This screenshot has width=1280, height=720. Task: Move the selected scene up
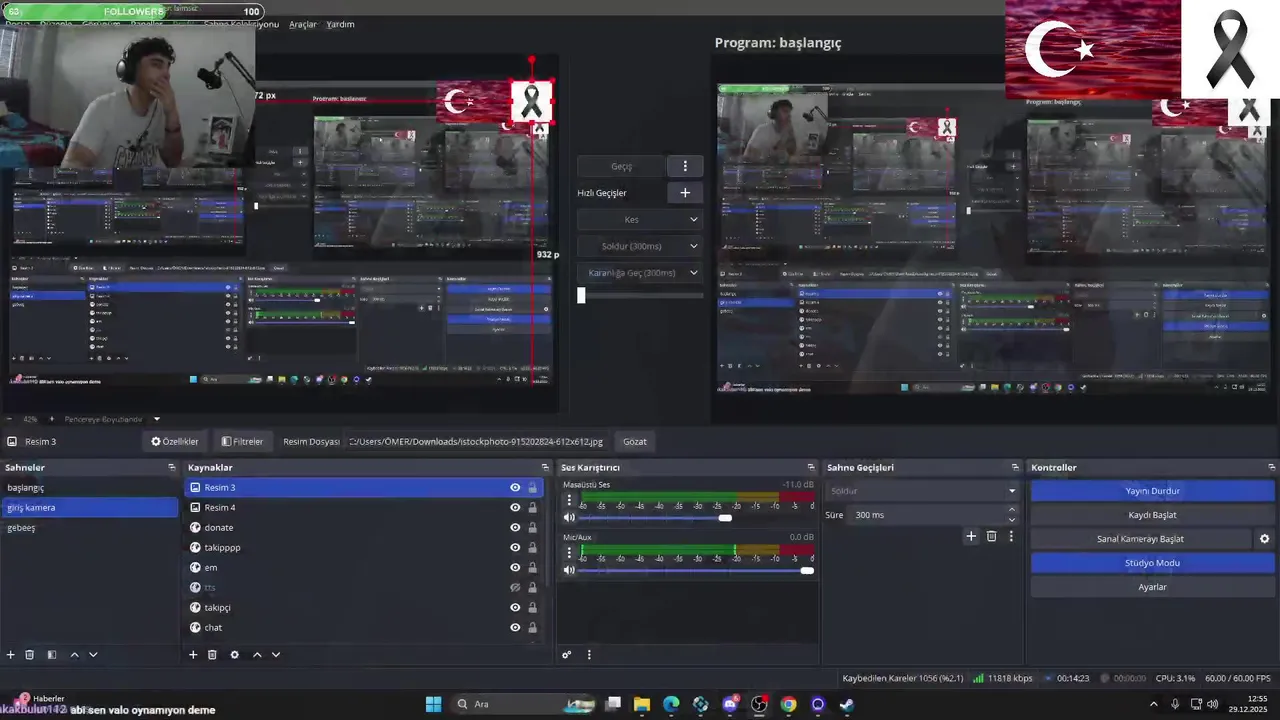(x=74, y=655)
